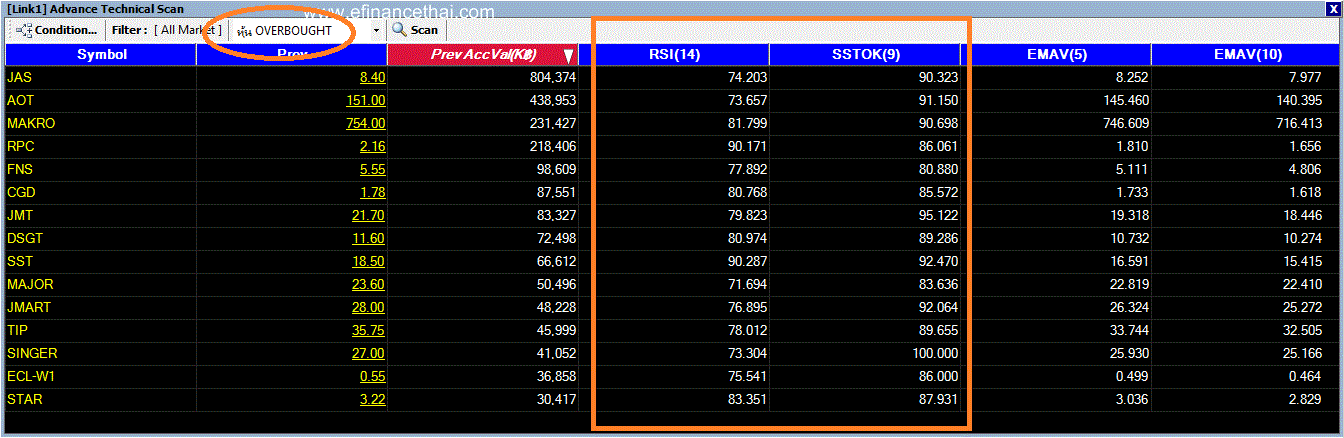The width and height of the screenshot is (1344, 438).
Task: Open JMART previous price 28.00 link
Action: pyautogui.click(x=368, y=307)
